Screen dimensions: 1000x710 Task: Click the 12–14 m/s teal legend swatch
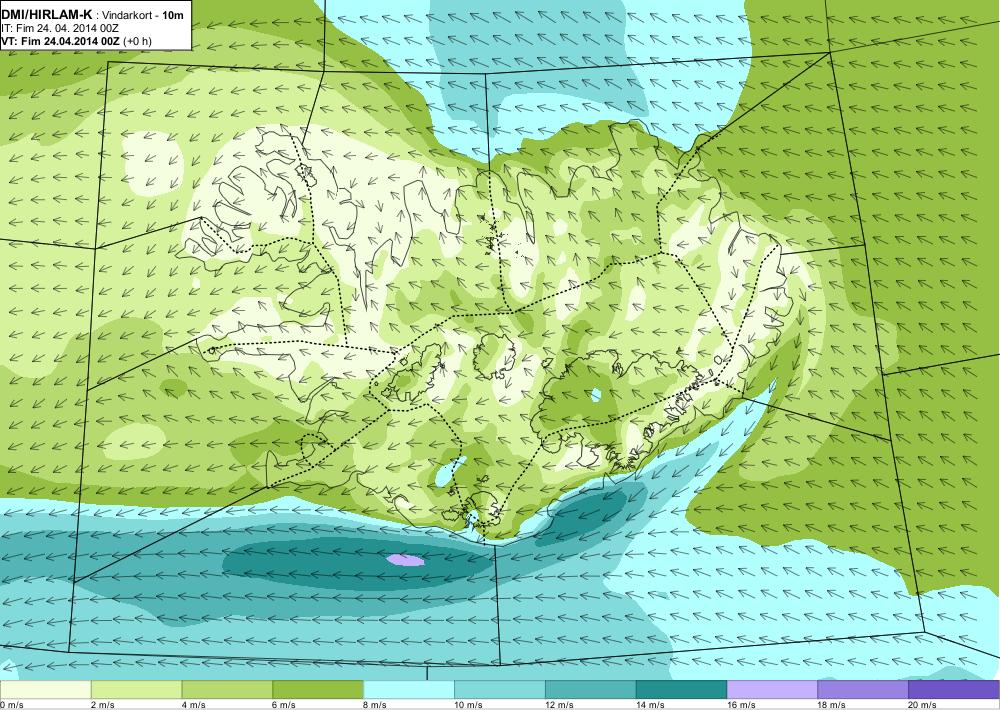coord(591,690)
